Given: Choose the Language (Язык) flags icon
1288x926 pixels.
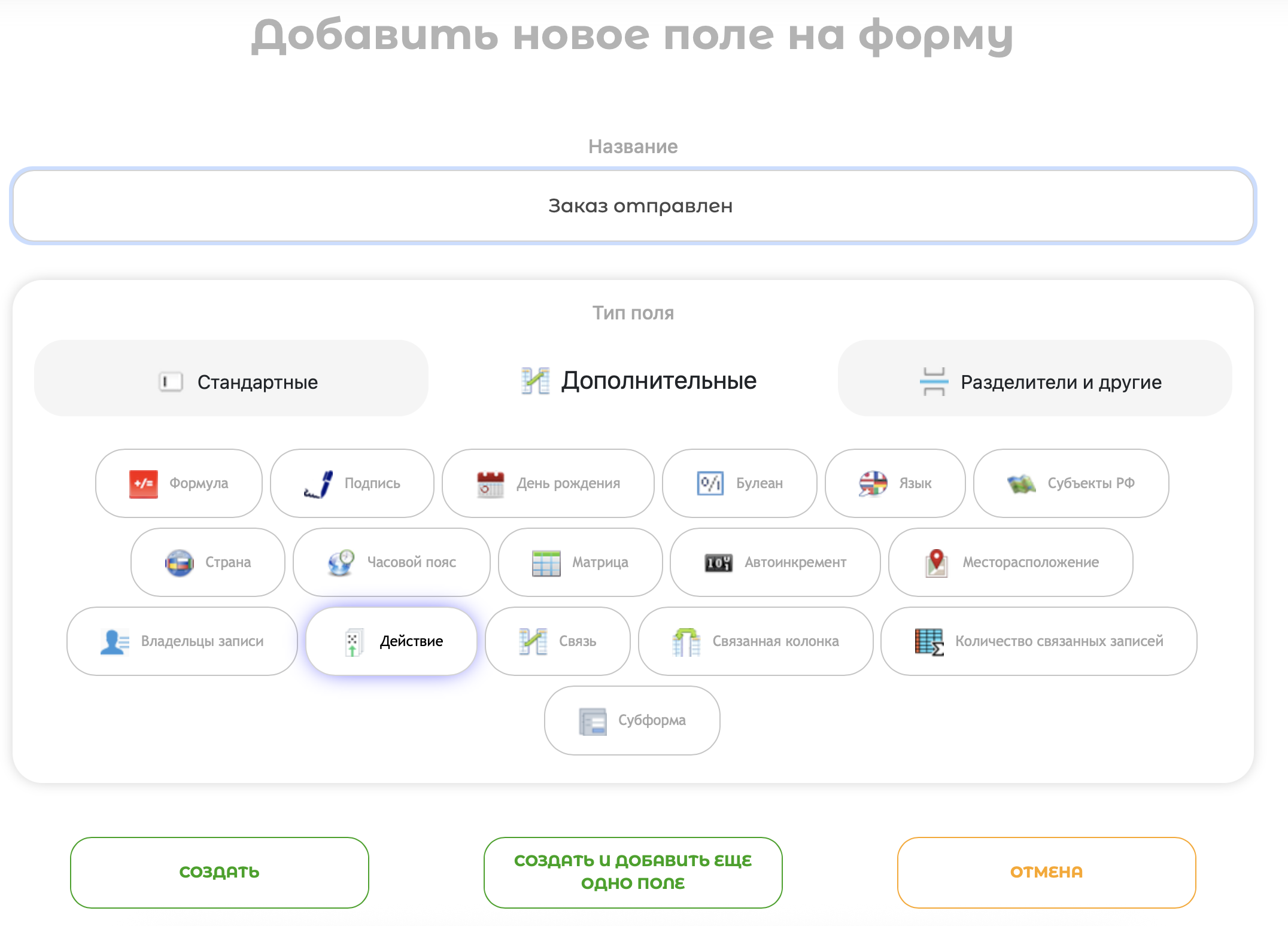Looking at the screenshot, I should point(873,483).
